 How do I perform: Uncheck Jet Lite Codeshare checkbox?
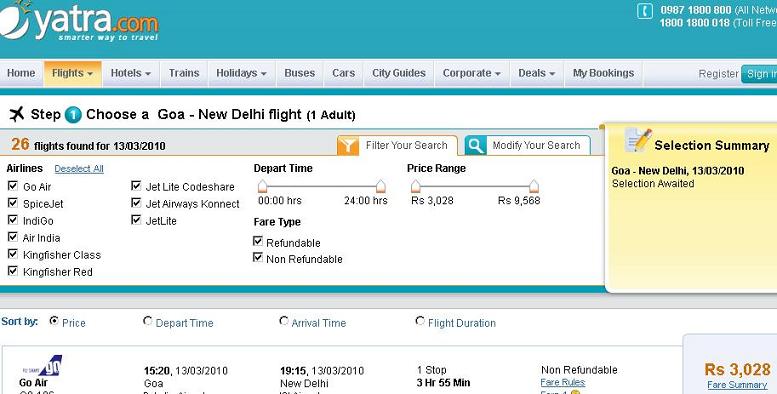136,186
